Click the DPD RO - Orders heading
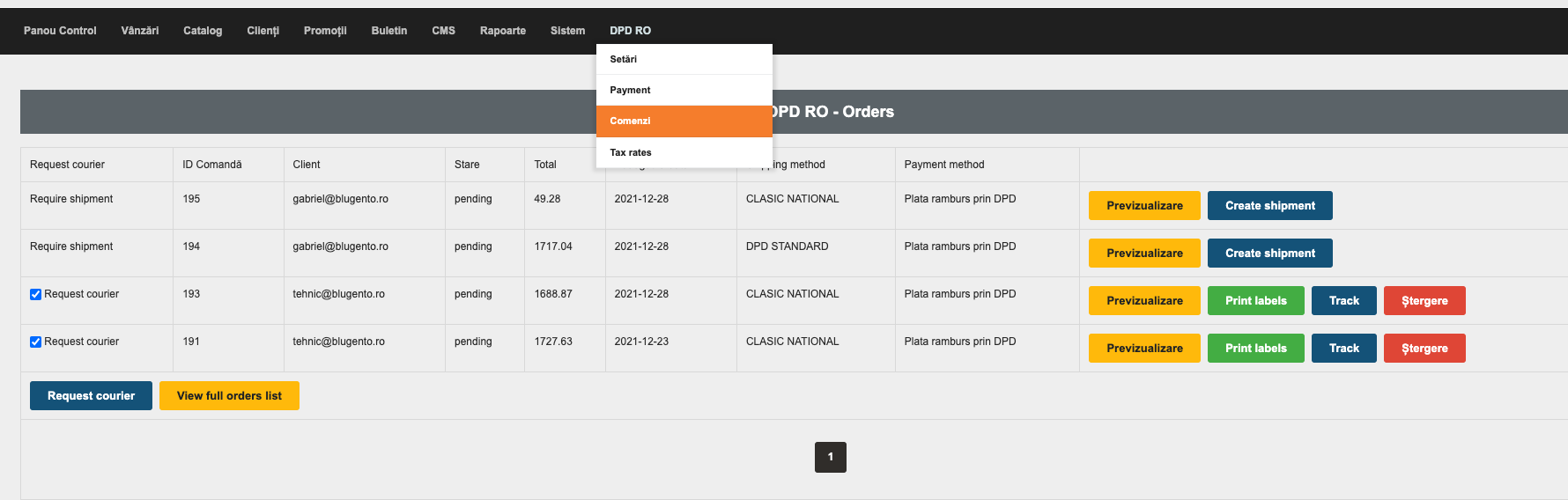This screenshot has width=1568, height=500. point(832,112)
